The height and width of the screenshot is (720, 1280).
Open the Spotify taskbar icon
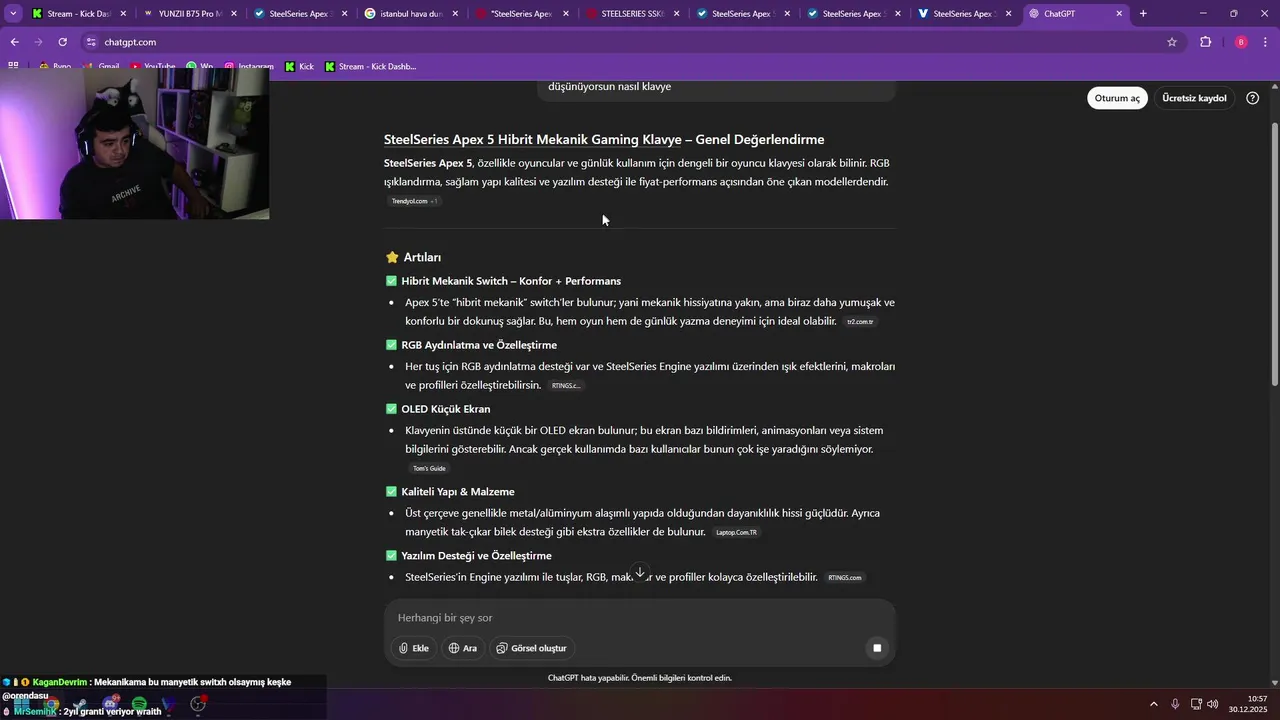(x=139, y=704)
